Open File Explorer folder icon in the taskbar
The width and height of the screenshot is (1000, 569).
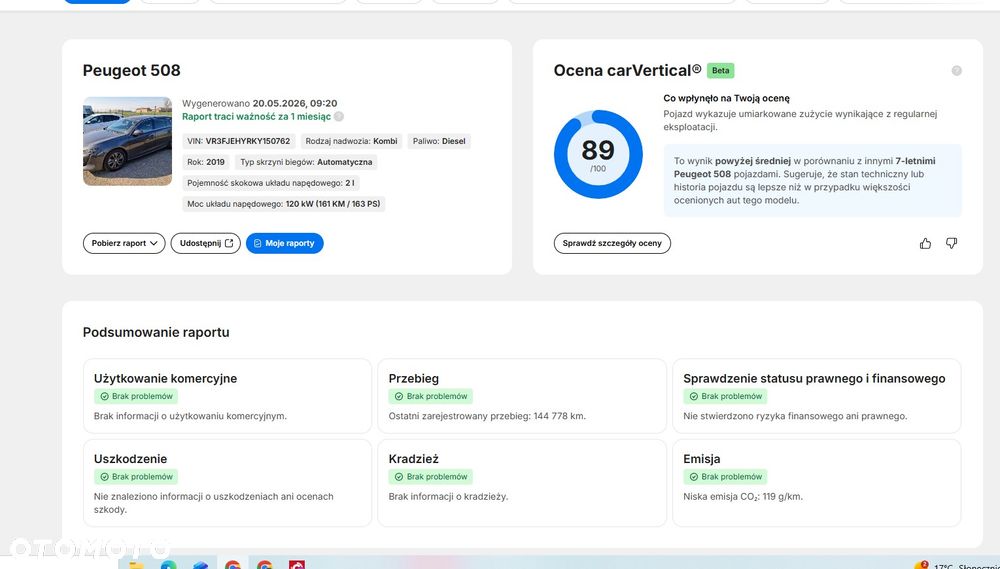click(136, 565)
